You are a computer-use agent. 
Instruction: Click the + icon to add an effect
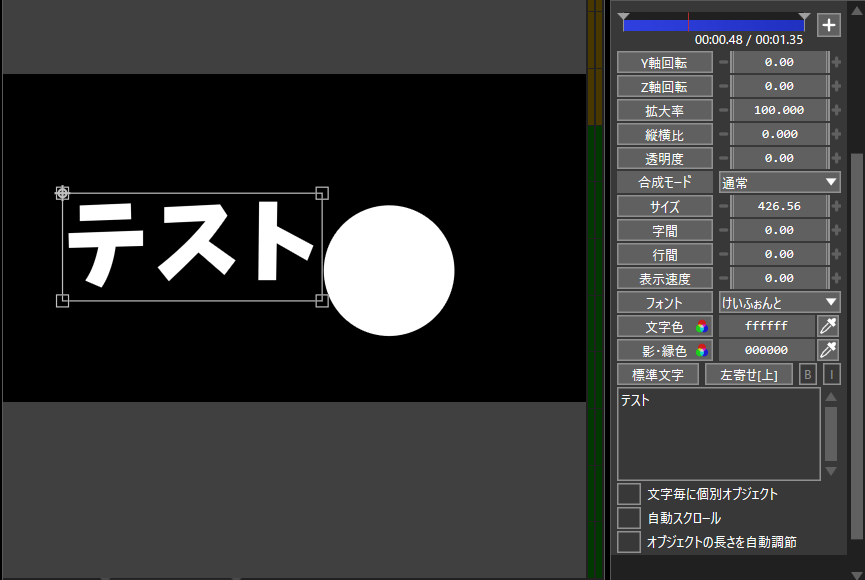coord(829,25)
